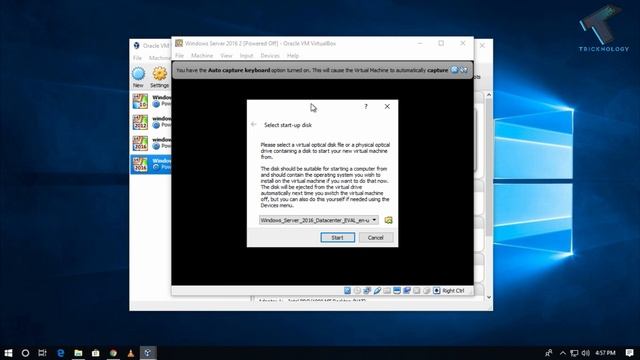
Task: Dismiss the Auto capture keyboard notification
Action: click(455, 70)
